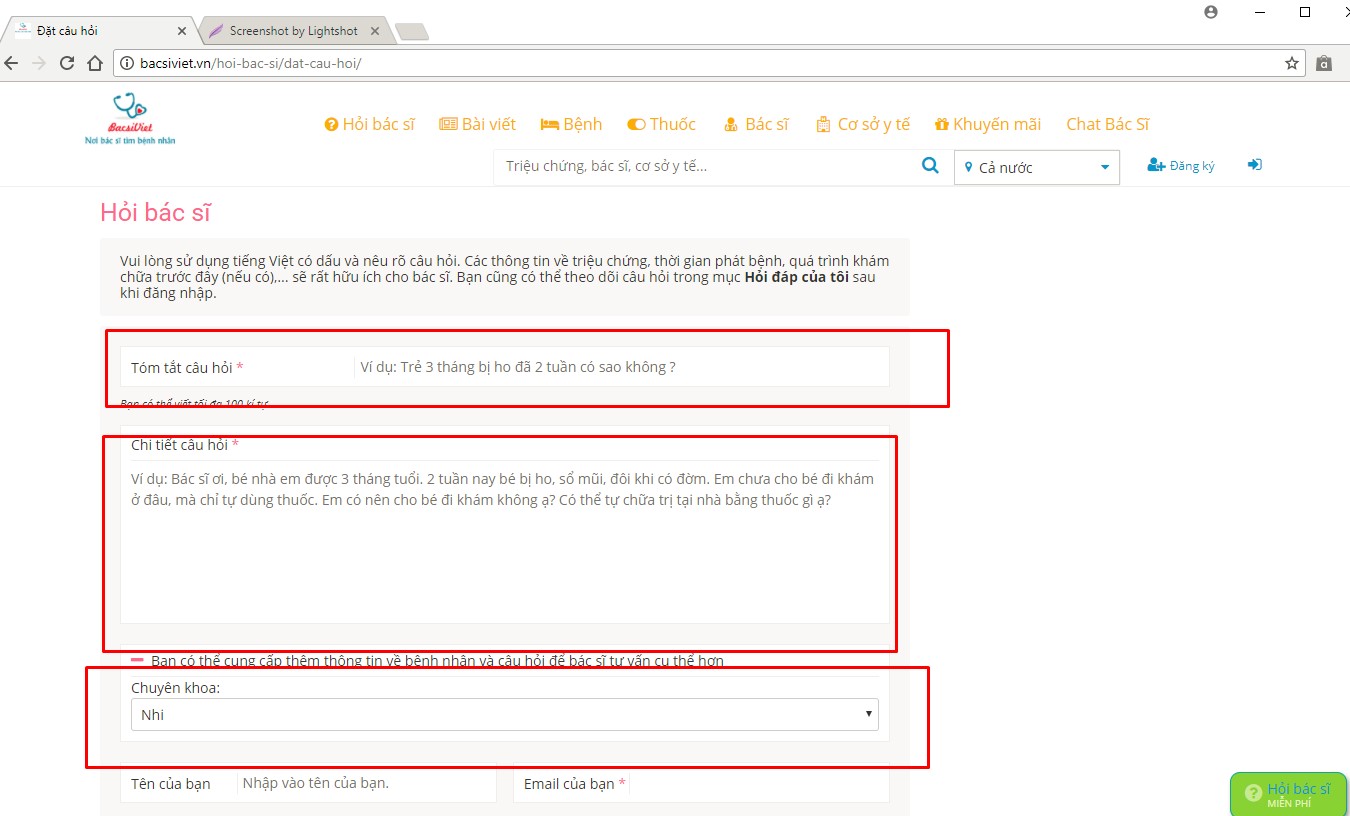Screen dimensions: 1350x816
Task: Click the BacsiViet logo
Action: click(x=130, y=119)
